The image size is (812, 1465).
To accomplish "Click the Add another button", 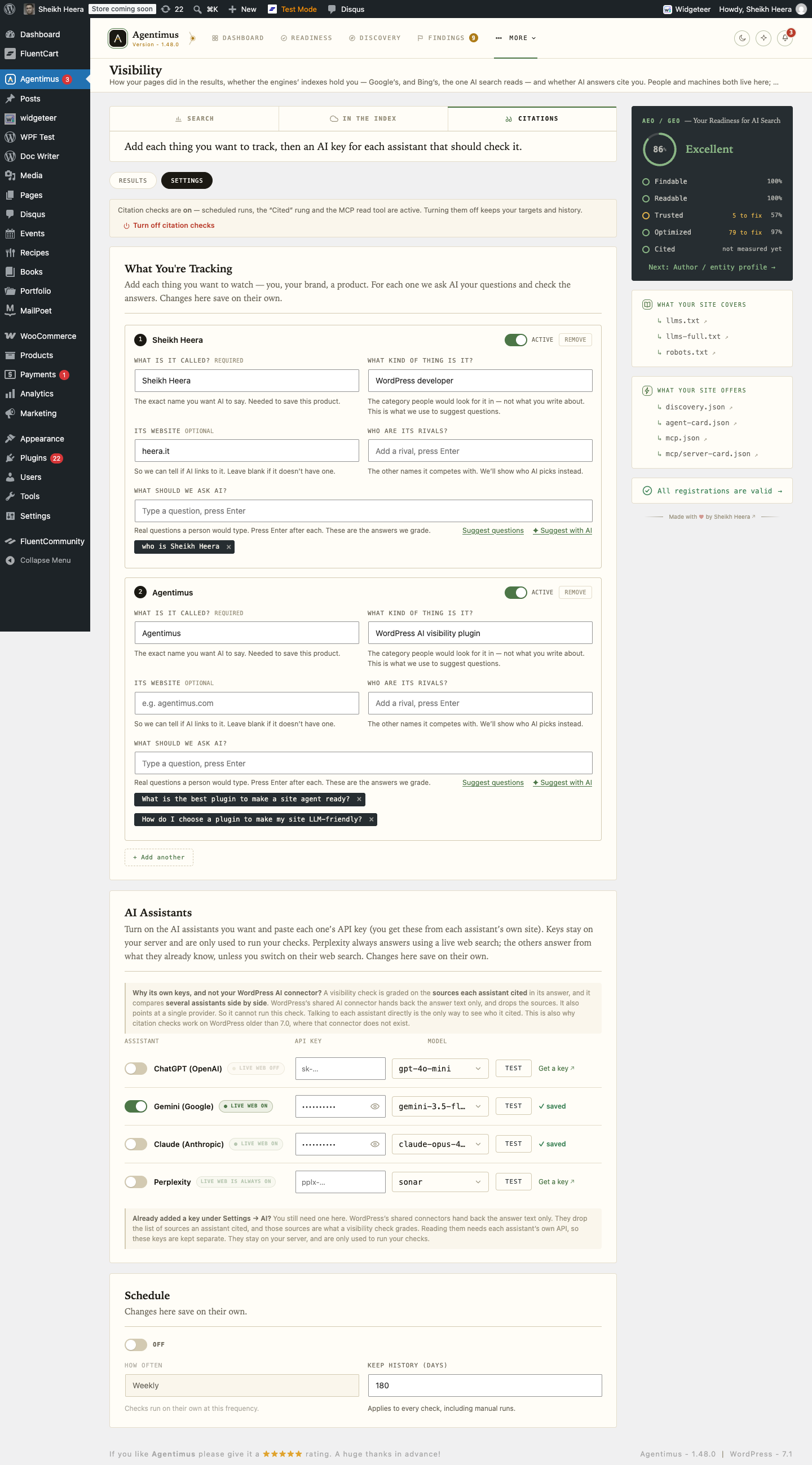I will [x=158, y=858].
